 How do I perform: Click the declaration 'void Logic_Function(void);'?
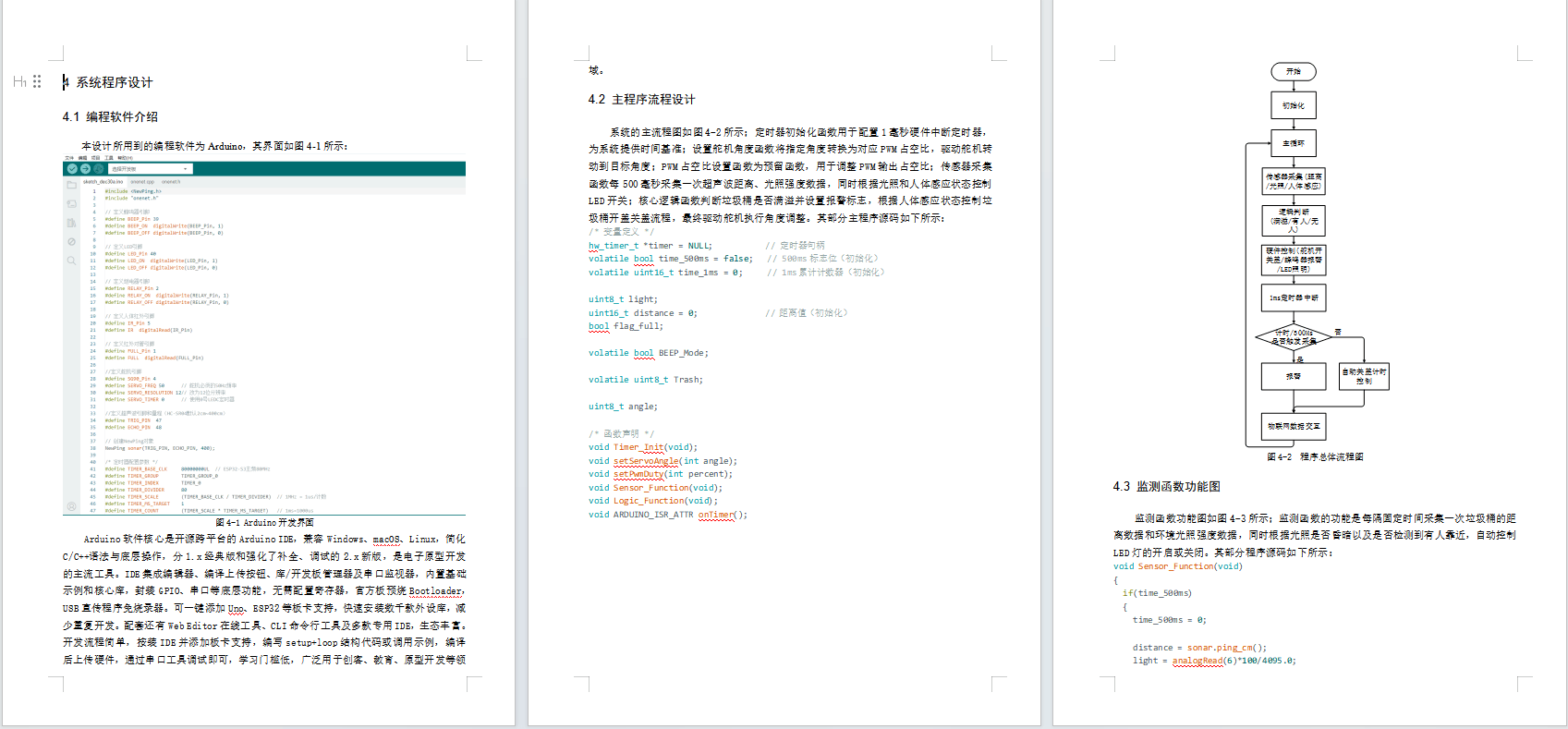[x=653, y=501]
